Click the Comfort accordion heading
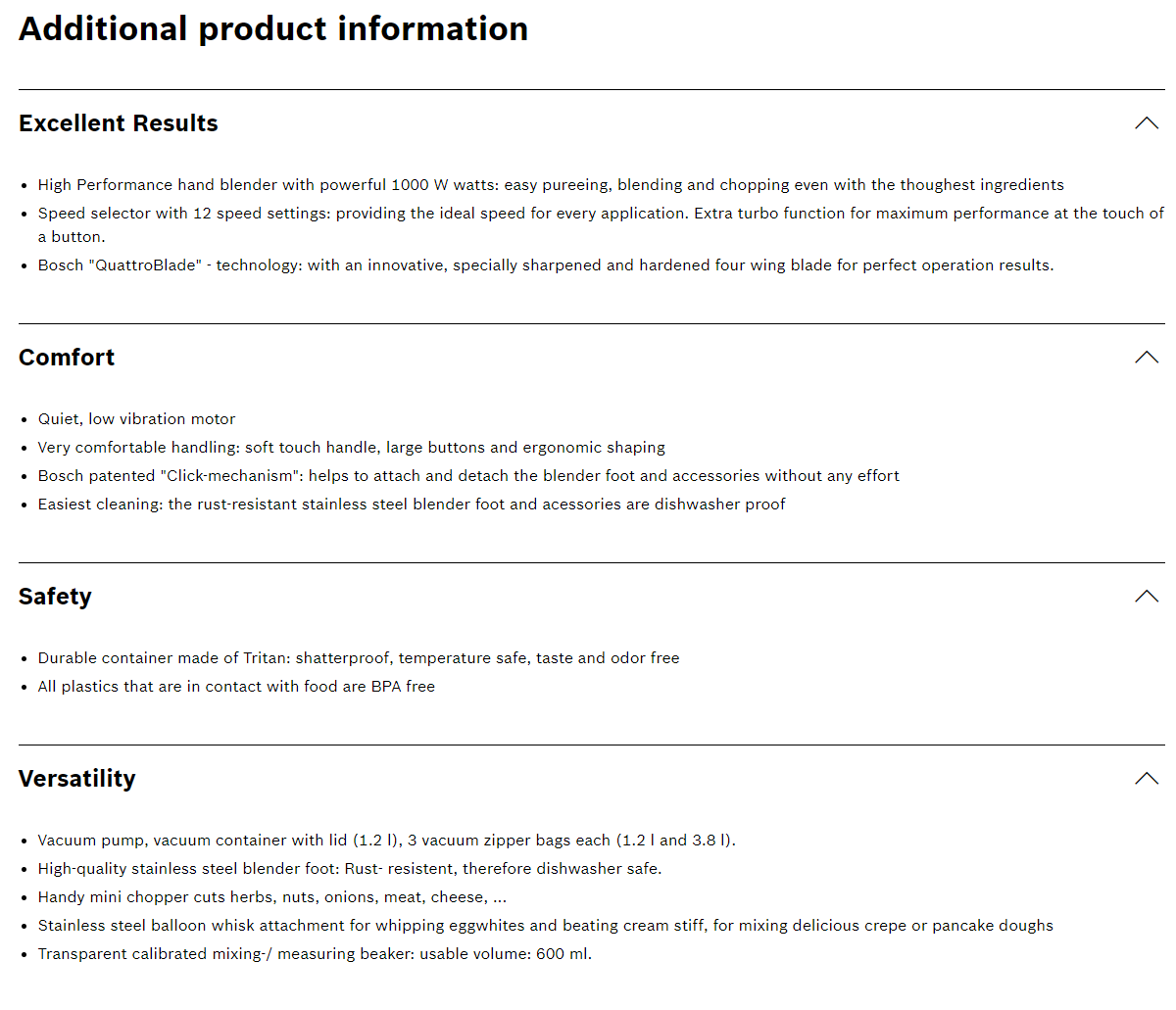Viewport: 1176px width, 1010px height. [67, 358]
